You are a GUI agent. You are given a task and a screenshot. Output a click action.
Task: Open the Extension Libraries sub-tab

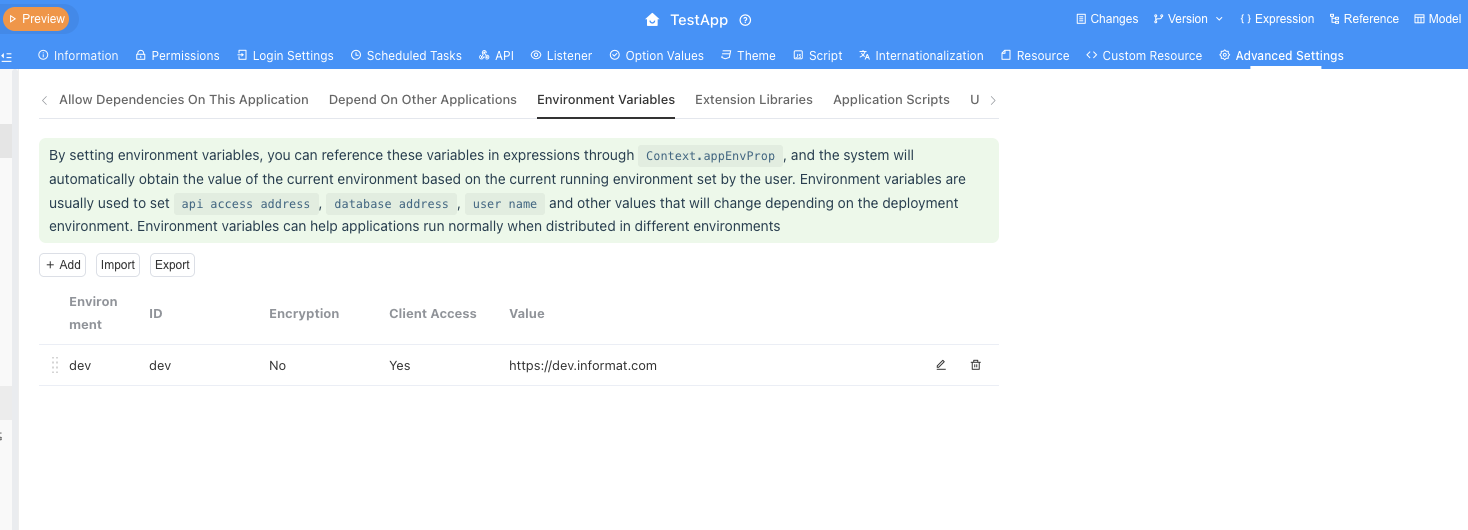pyautogui.click(x=754, y=100)
